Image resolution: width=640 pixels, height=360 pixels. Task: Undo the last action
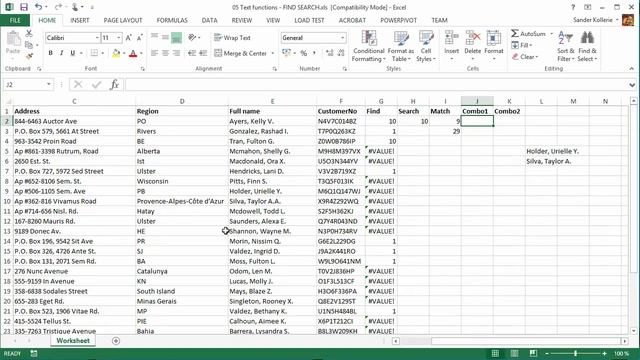point(38,7)
